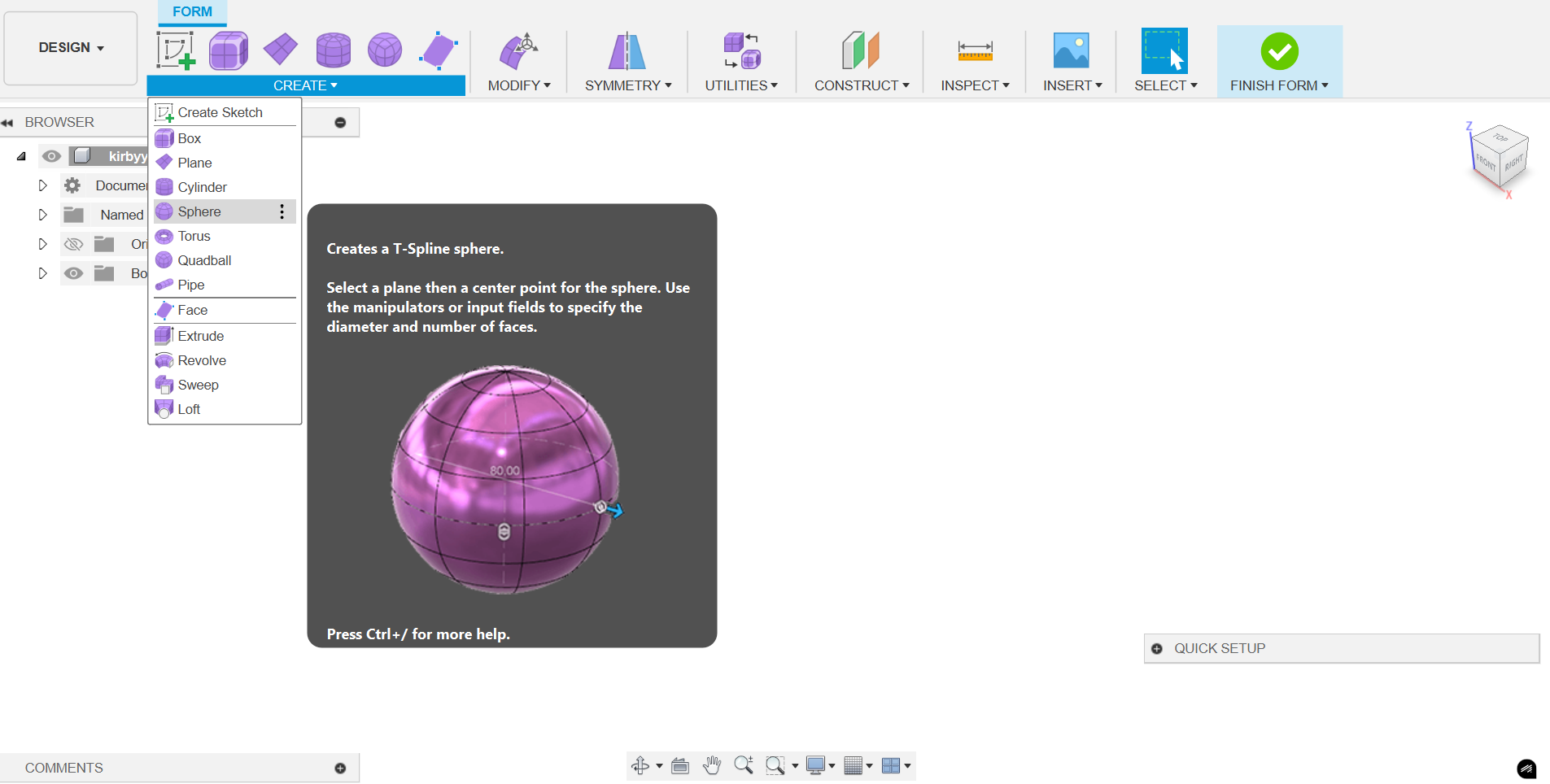Viewport: 1550px width, 784px height.
Task: Click the Utilities convert icon
Action: click(741, 50)
